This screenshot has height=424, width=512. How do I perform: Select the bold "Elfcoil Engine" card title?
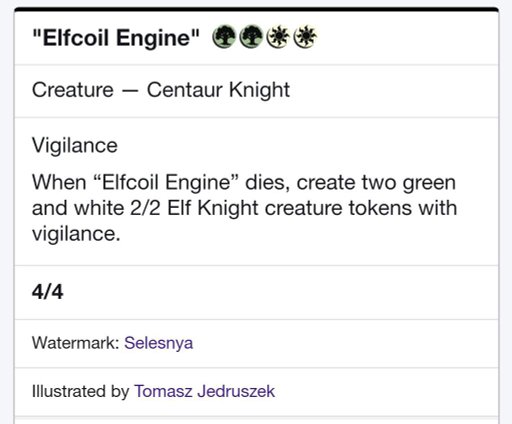click(116, 37)
